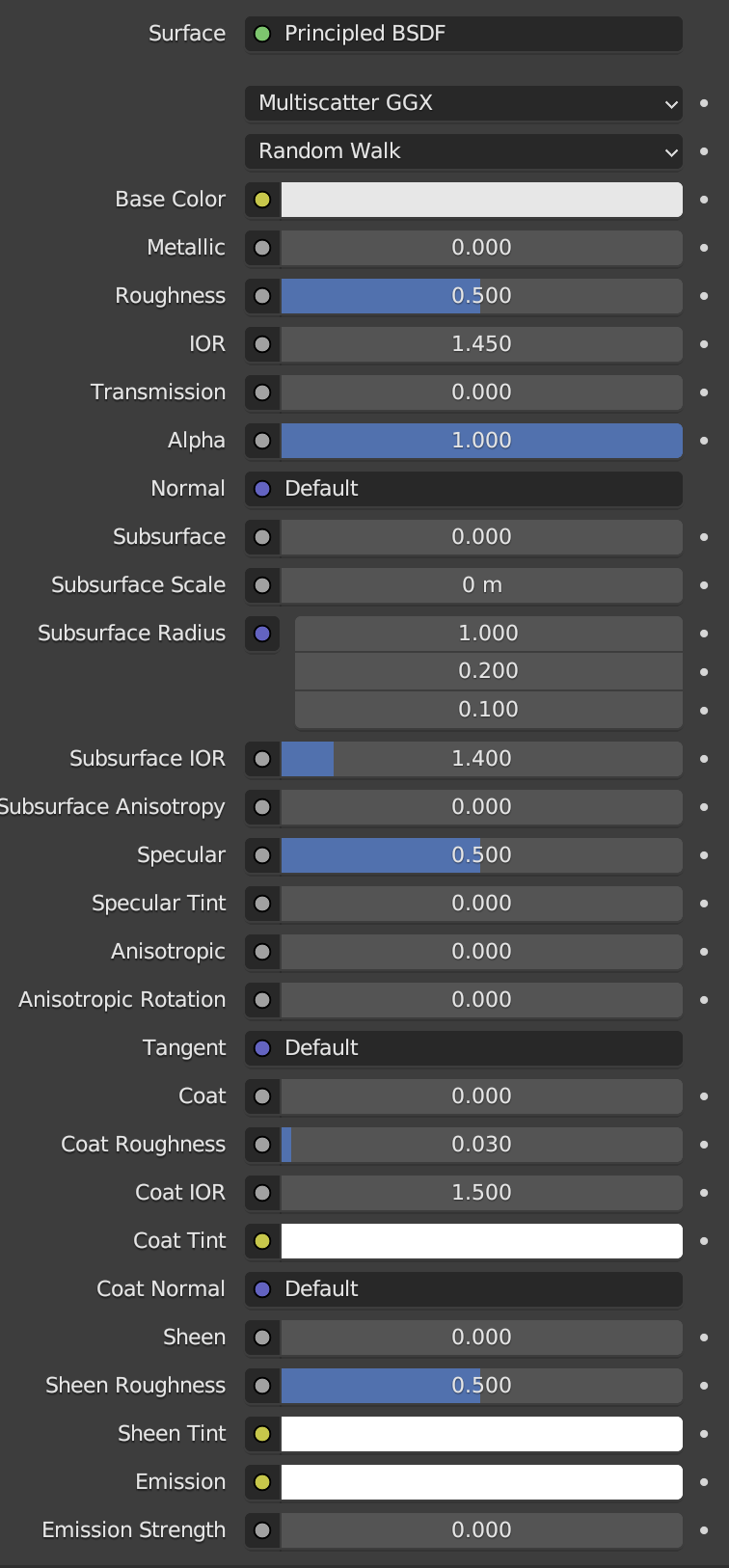Click the Specular socket icon
Image resolution: width=729 pixels, height=1568 pixels.
tap(262, 855)
